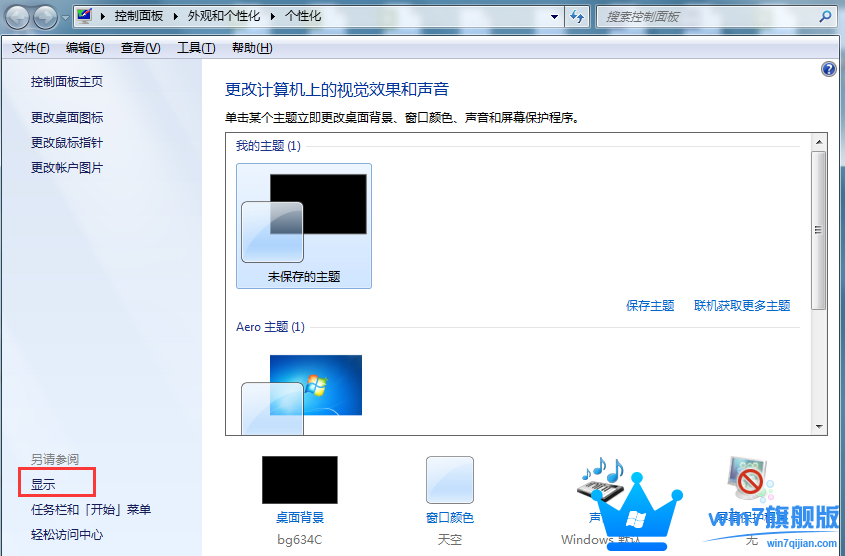
Task: Expand the recent pages arrow near navigation buttons
Action: (x=66, y=18)
